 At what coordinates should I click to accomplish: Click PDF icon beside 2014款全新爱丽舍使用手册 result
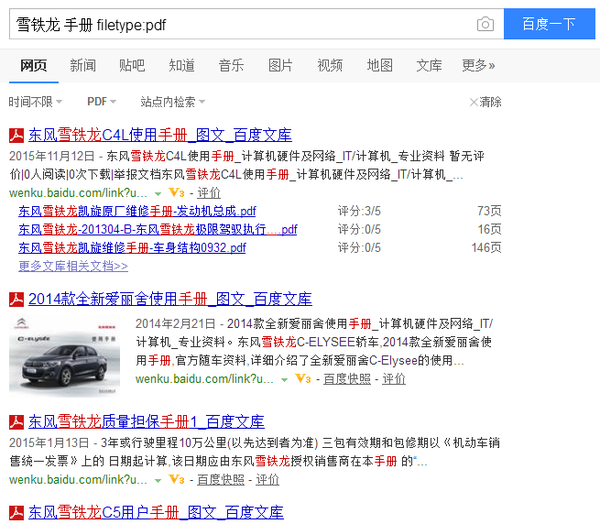click(x=16, y=300)
